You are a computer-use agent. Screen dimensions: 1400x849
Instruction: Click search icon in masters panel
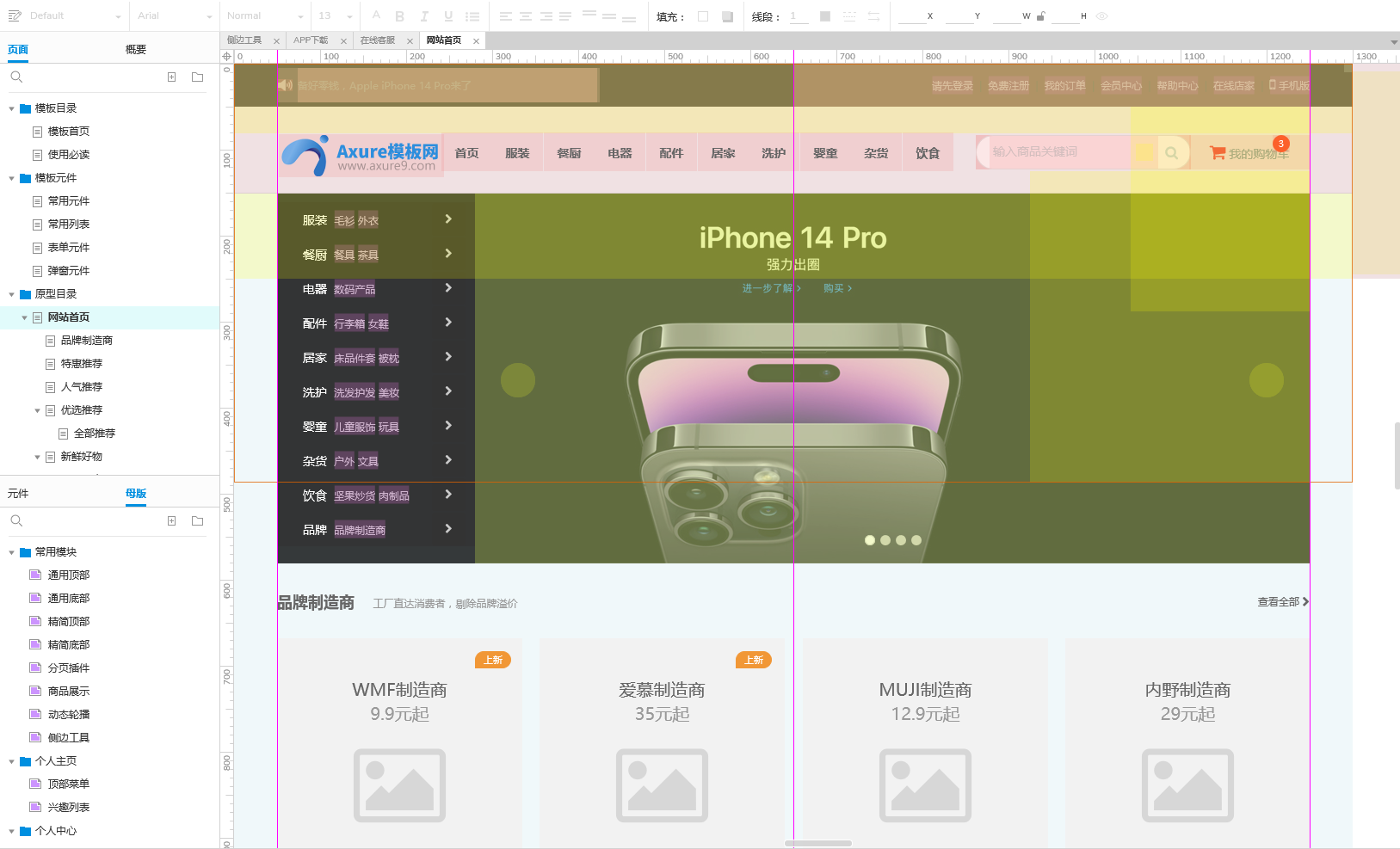tap(16, 521)
